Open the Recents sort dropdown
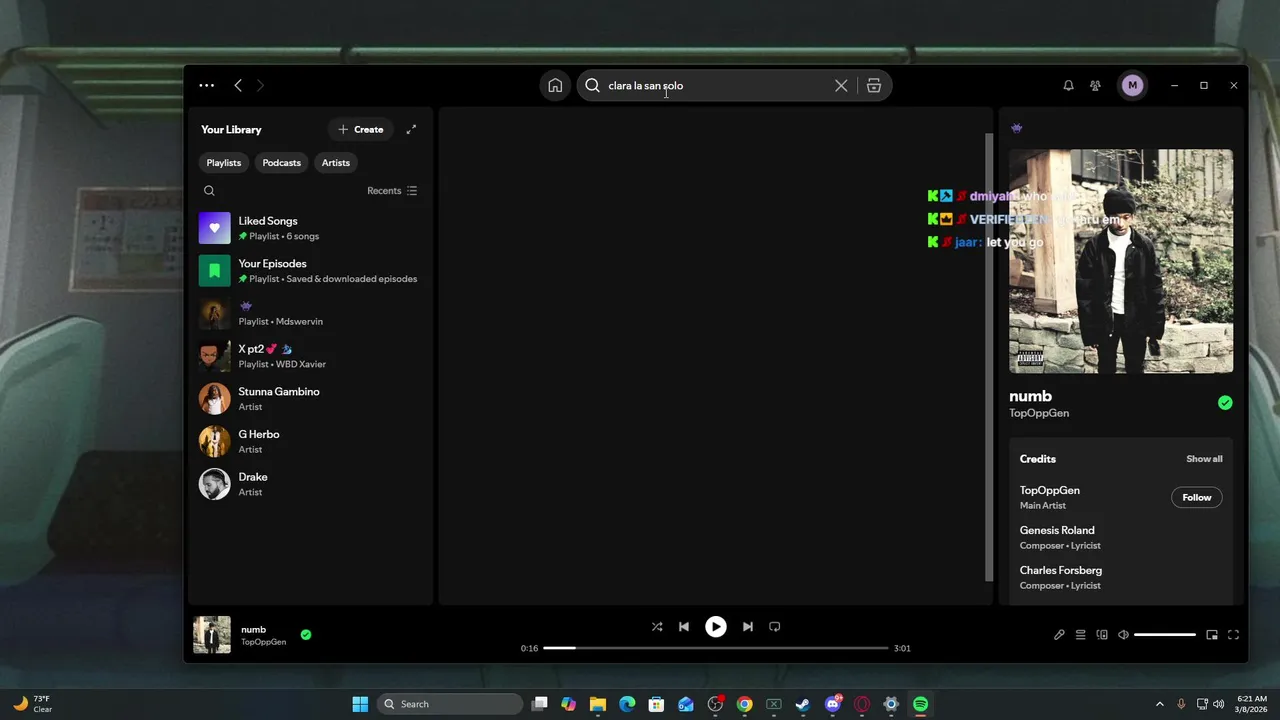 coord(392,190)
